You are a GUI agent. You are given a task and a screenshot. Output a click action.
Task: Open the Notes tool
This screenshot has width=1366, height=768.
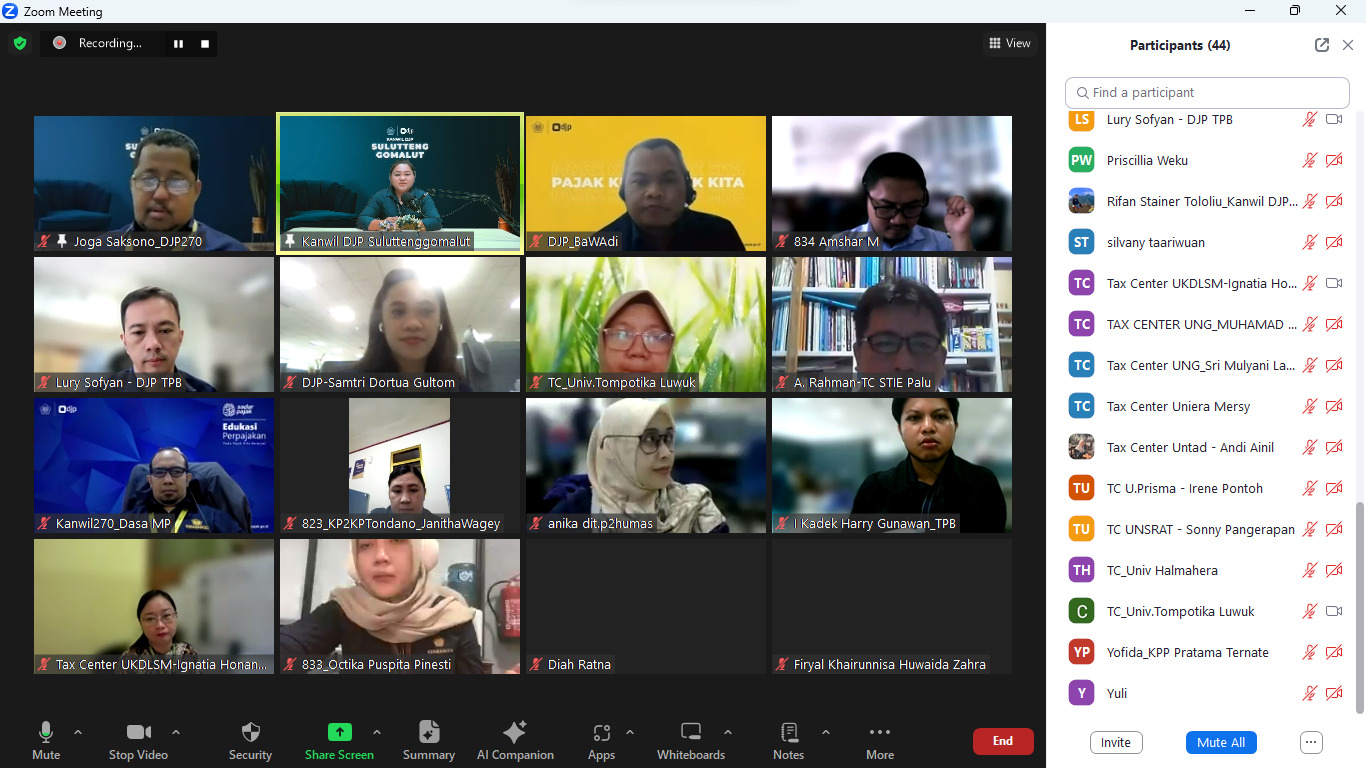coord(788,733)
